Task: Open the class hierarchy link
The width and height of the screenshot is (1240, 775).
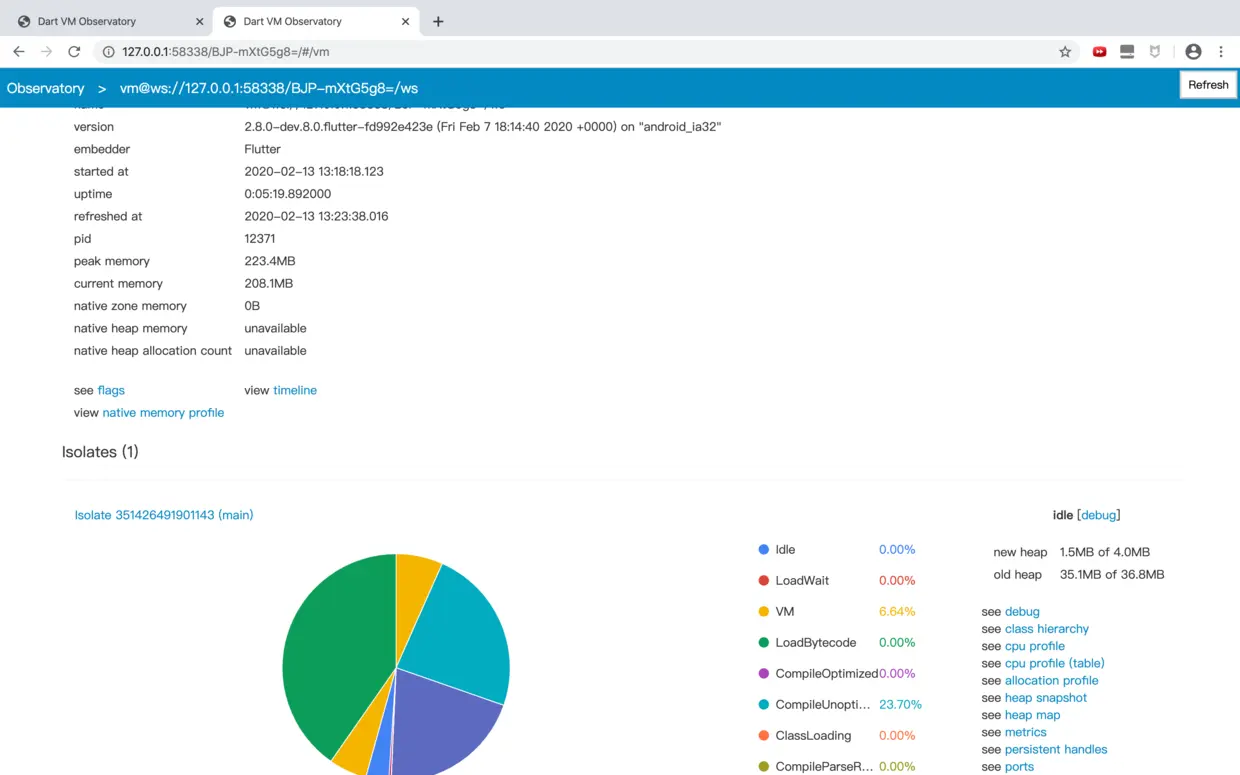Action: (1047, 629)
